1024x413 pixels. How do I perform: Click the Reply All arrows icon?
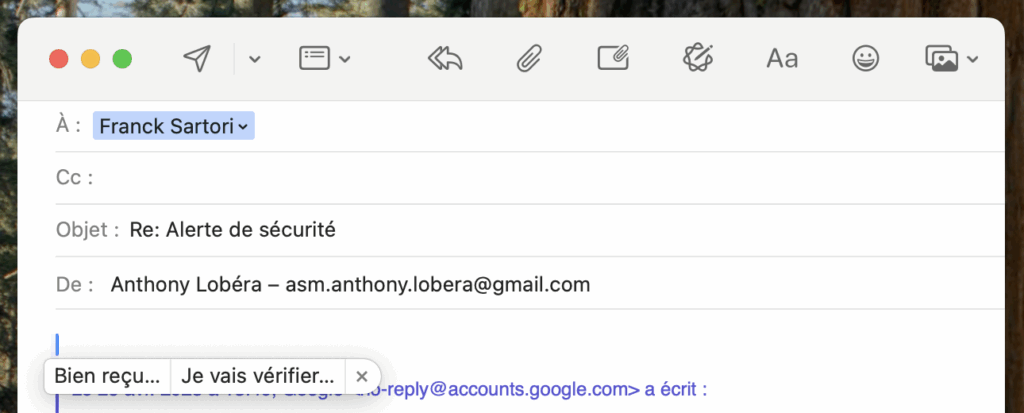coord(445,59)
